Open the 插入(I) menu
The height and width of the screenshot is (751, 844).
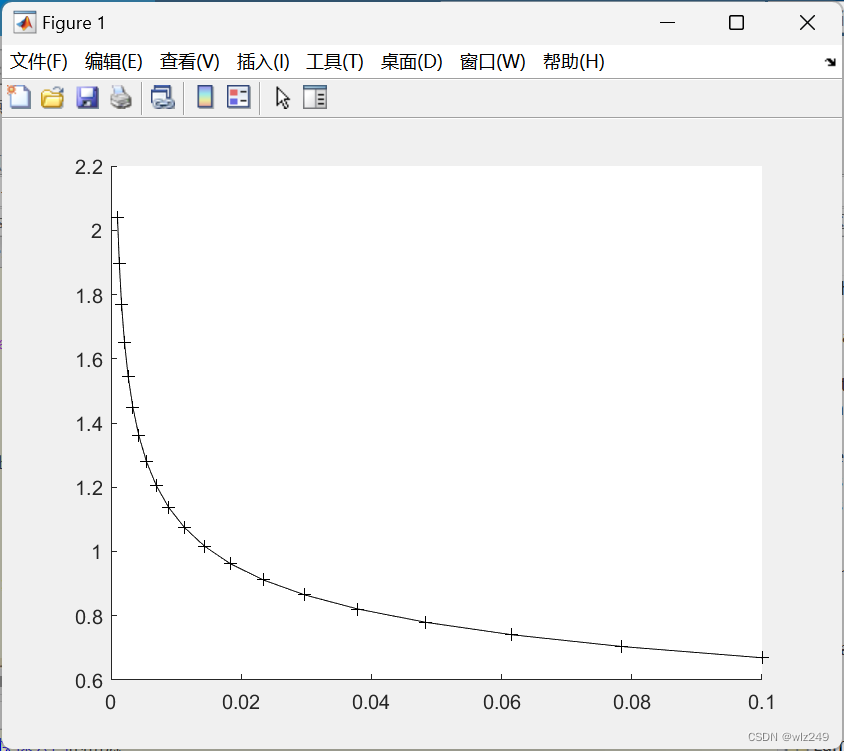point(263,61)
